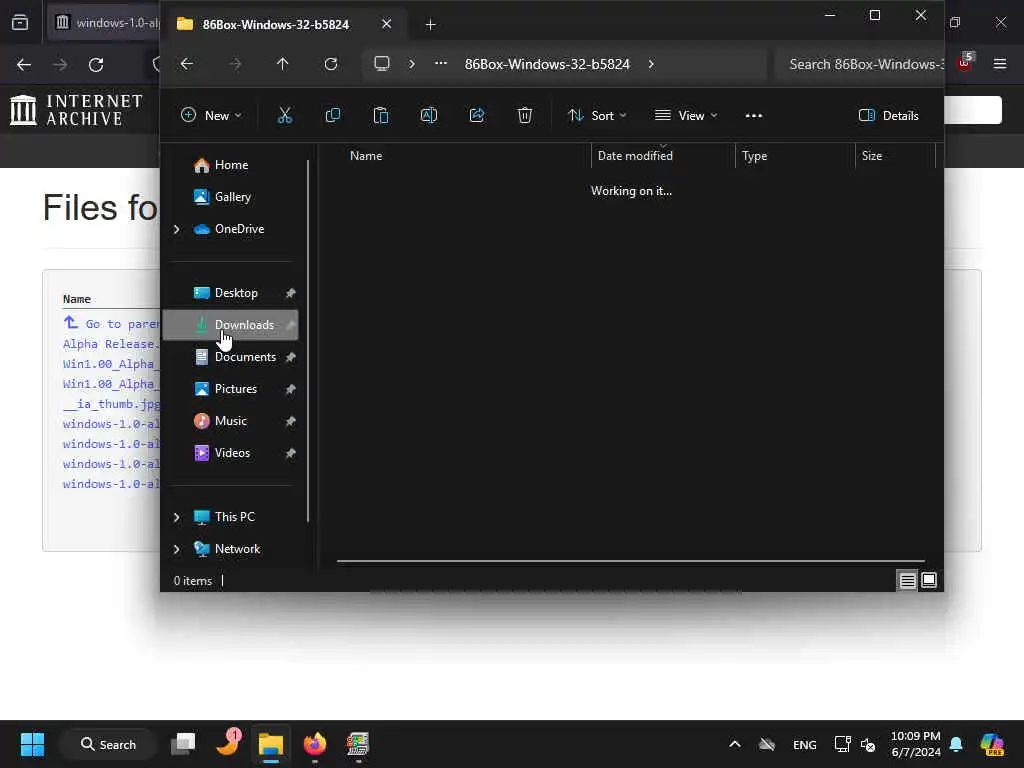The height and width of the screenshot is (768, 1024).
Task: Open Task View from taskbar
Action: coord(183,744)
